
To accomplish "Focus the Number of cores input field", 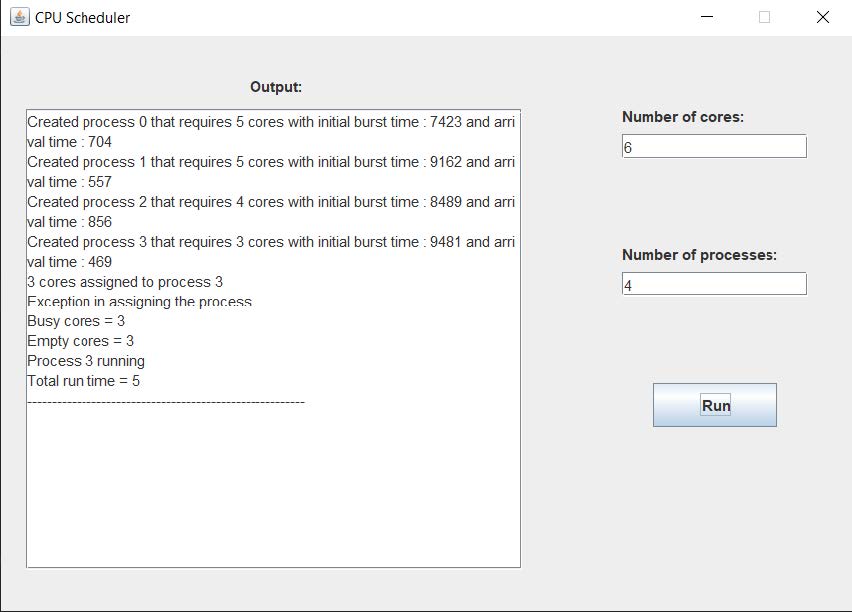I will pyautogui.click(x=713, y=147).
